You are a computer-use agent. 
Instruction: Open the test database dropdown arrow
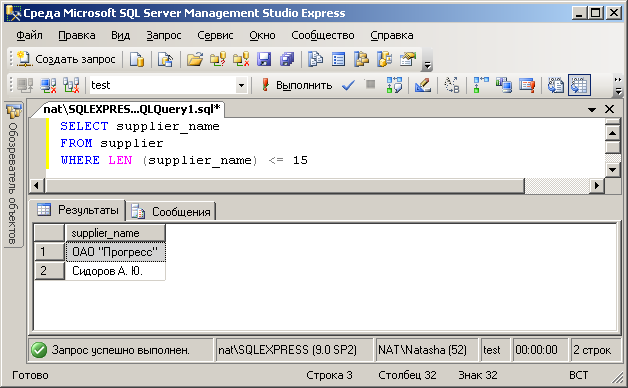(241, 85)
